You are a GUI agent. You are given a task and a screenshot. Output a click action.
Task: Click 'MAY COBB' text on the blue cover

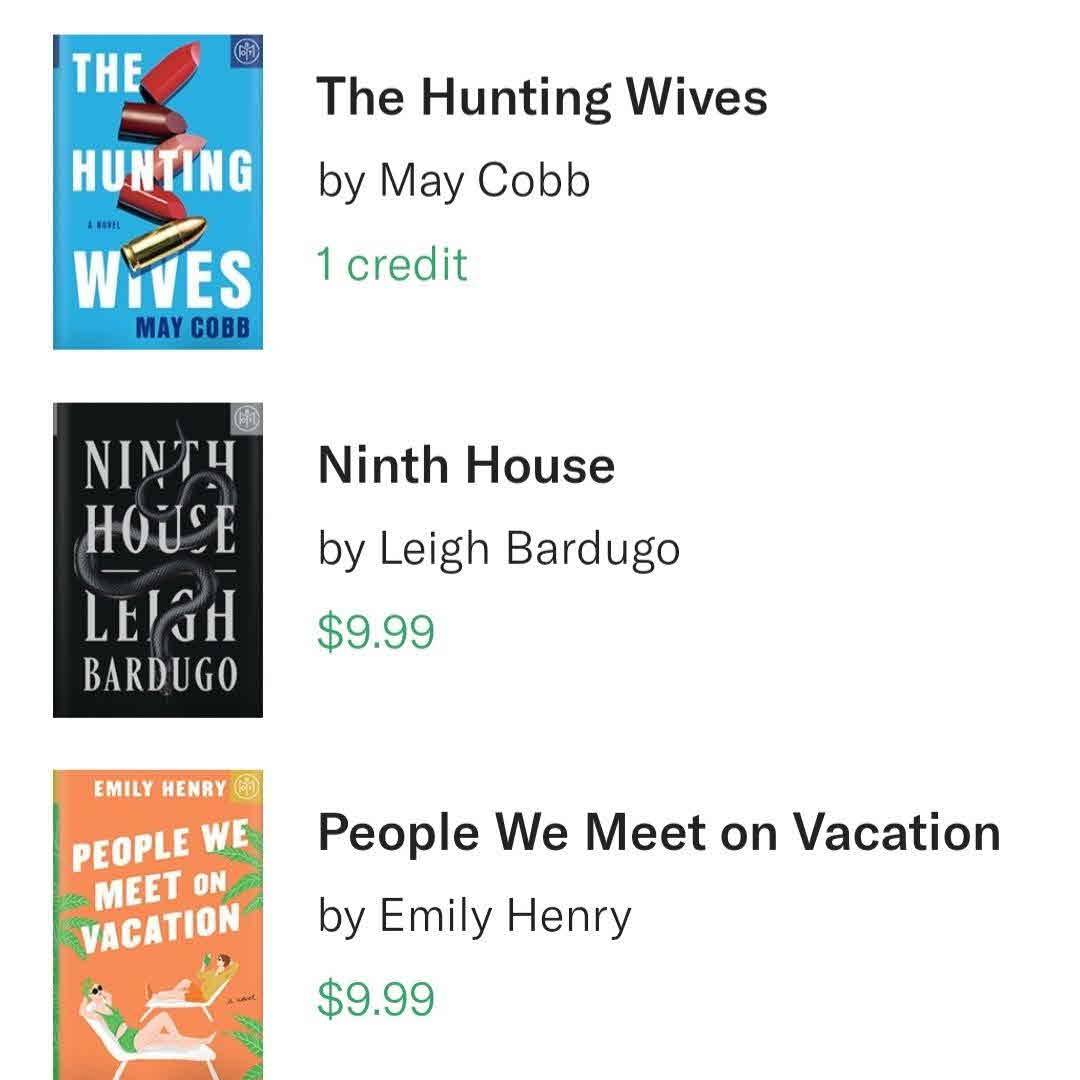(191, 328)
